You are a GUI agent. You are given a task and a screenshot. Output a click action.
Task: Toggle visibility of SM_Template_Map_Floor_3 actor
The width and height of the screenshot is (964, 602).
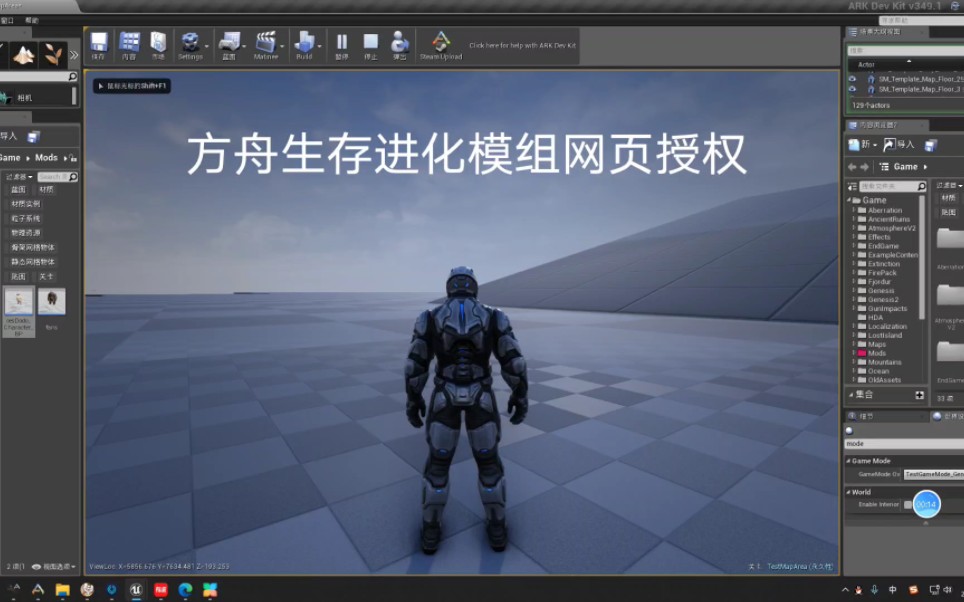(x=852, y=89)
